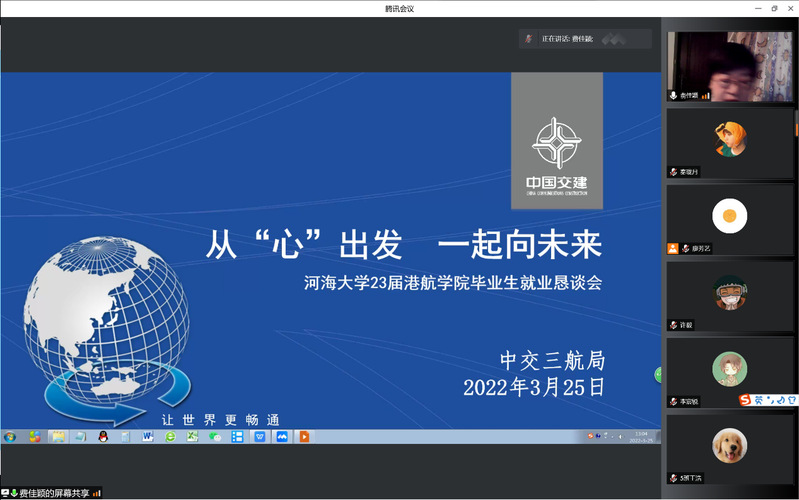Click the microphone icon on the top participant's video

pyautogui.click(x=673, y=95)
